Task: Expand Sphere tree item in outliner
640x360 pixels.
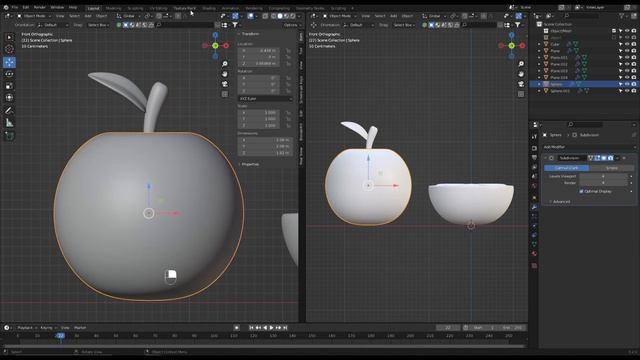Action: pyautogui.click(x=539, y=84)
